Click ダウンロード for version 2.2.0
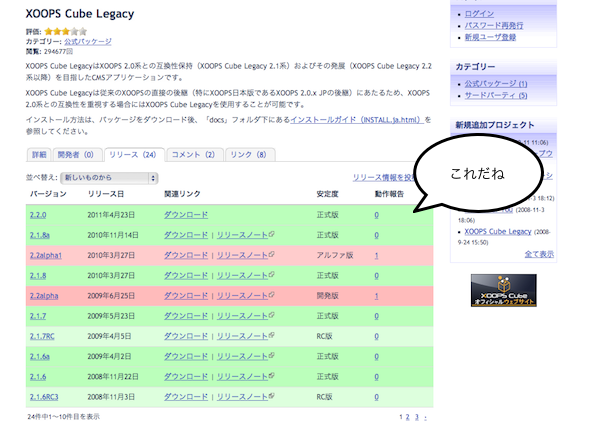Image resolution: width=600 pixels, height=421 pixels. 186,215
